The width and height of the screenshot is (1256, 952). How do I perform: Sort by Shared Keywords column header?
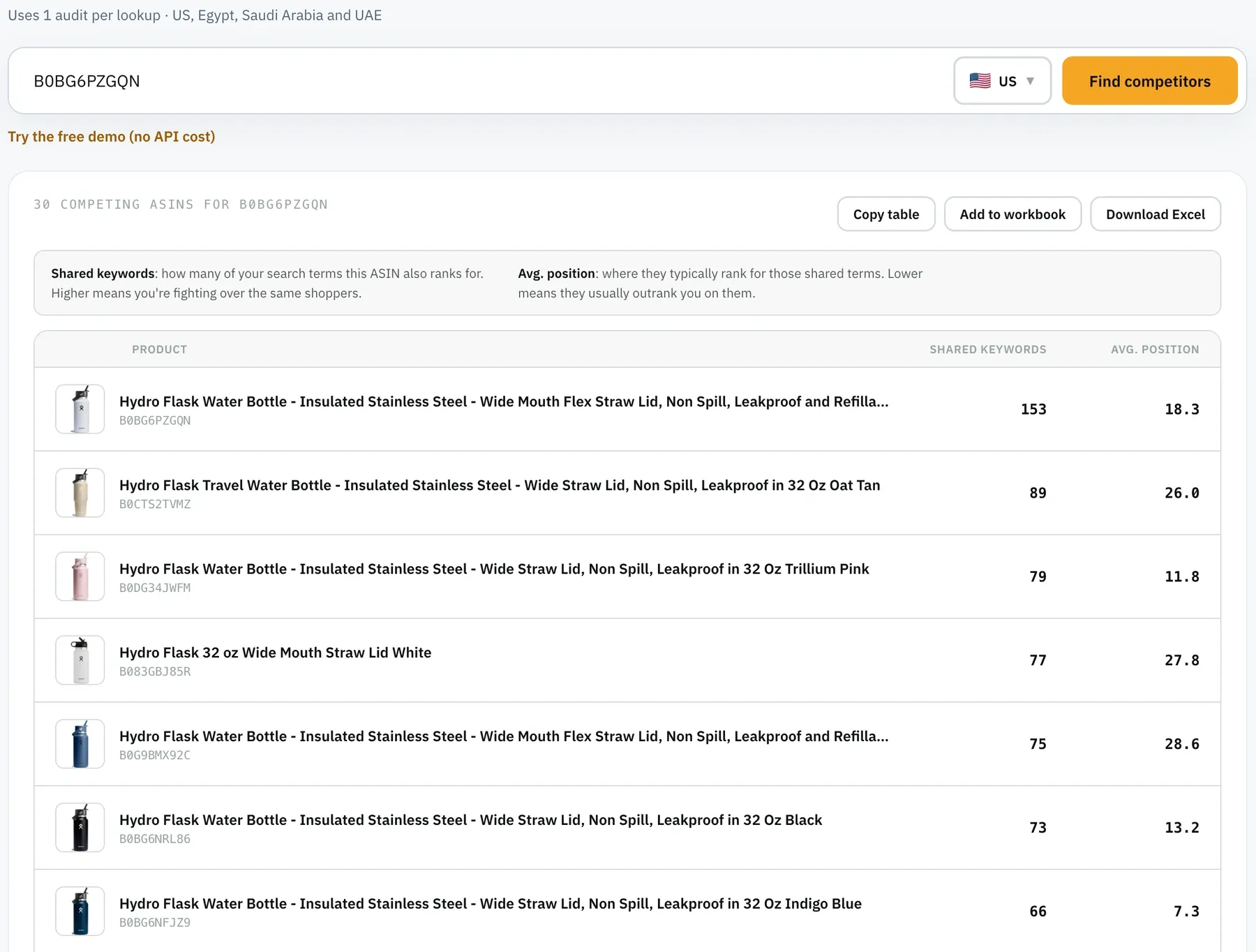987,350
